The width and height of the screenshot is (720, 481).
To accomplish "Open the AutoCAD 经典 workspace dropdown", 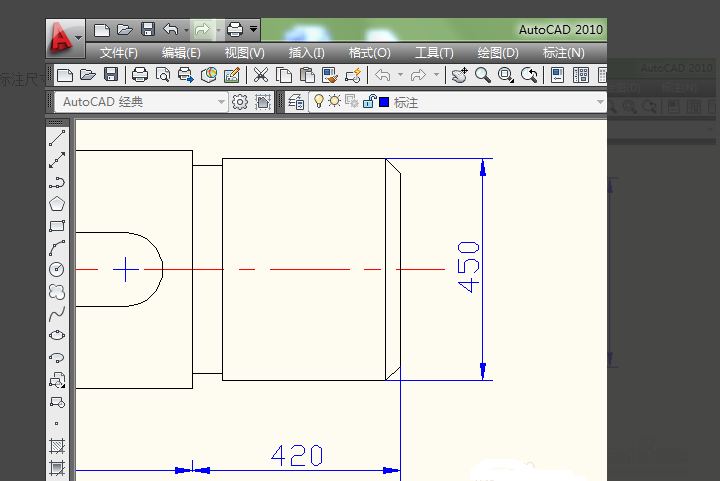I will (x=141, y=102).
